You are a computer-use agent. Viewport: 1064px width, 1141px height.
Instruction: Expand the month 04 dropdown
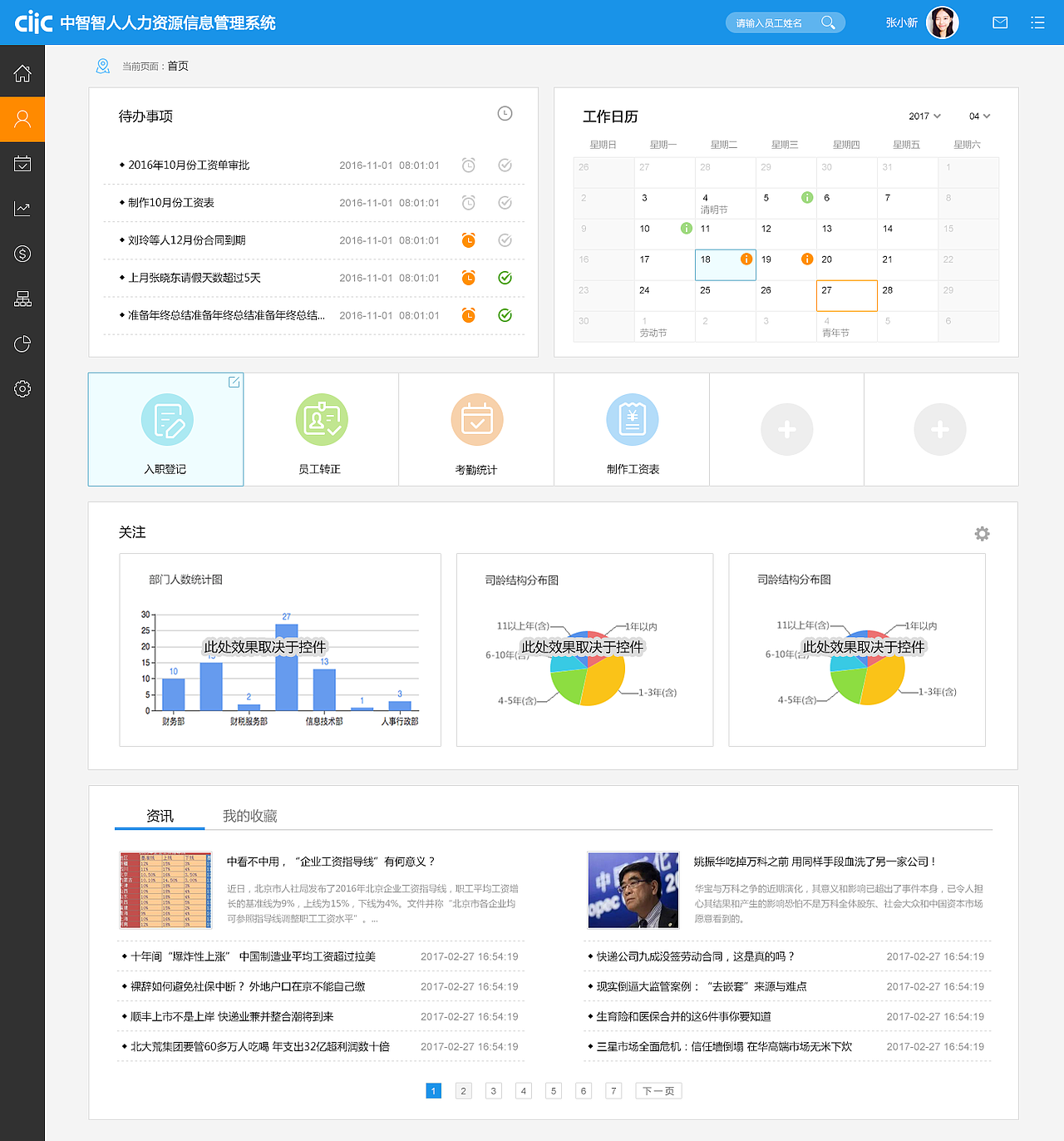tap(978, 116)
